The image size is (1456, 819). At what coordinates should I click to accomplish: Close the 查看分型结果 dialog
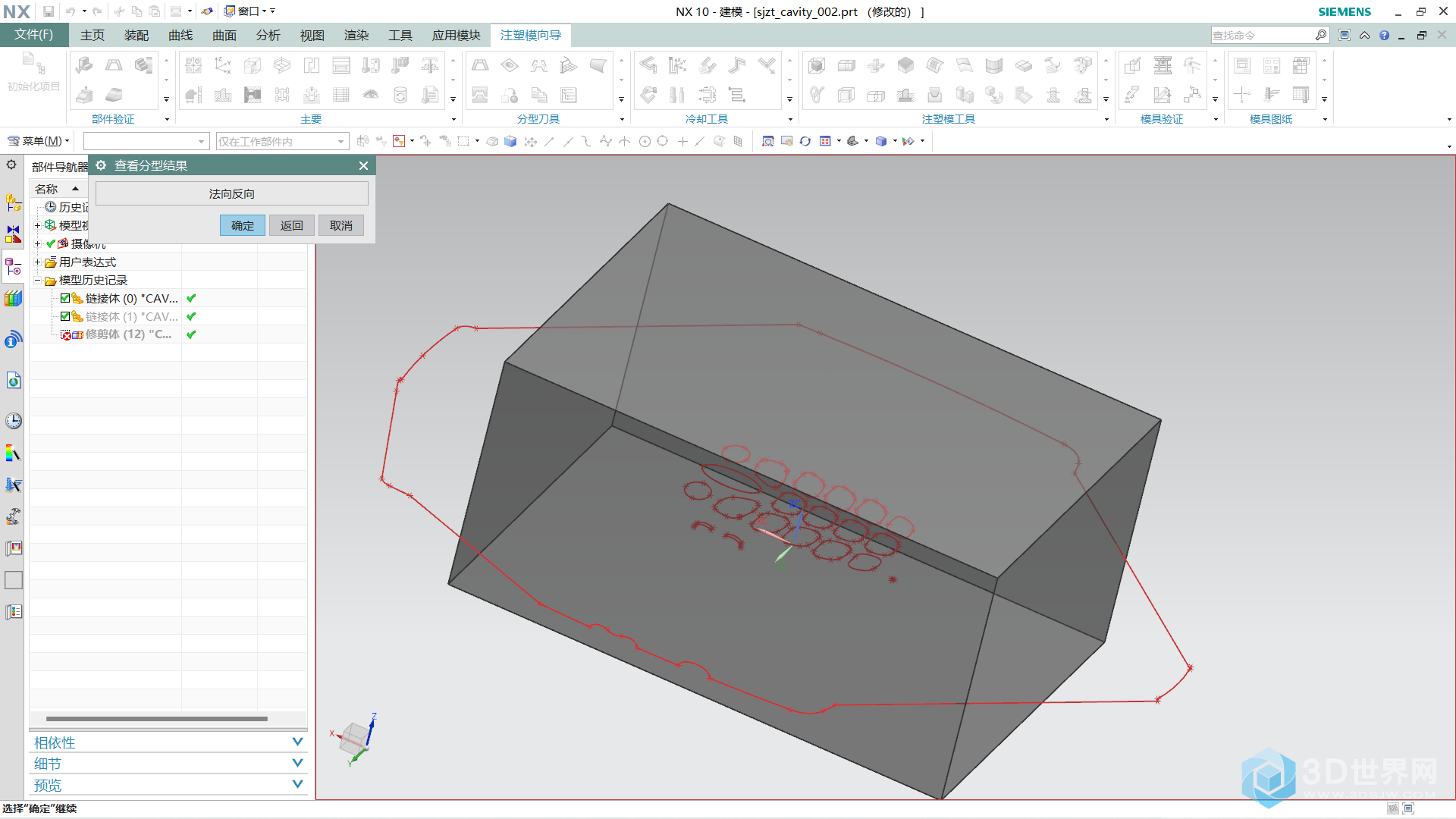[363, 165]
